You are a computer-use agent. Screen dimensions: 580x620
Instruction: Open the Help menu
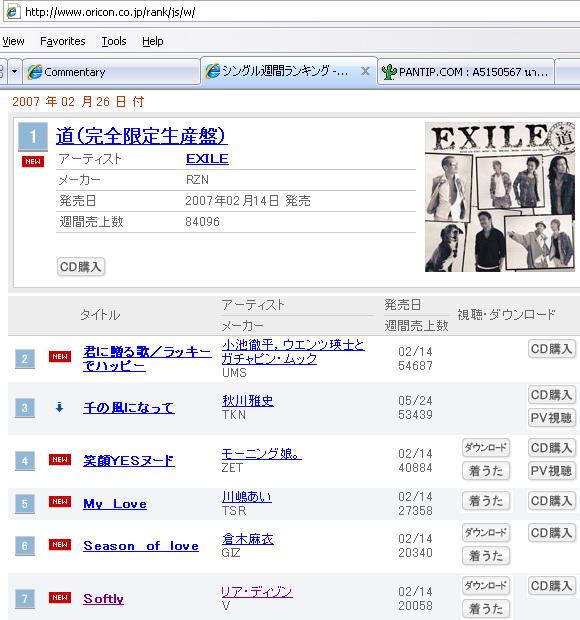click(x=153, y=41)
